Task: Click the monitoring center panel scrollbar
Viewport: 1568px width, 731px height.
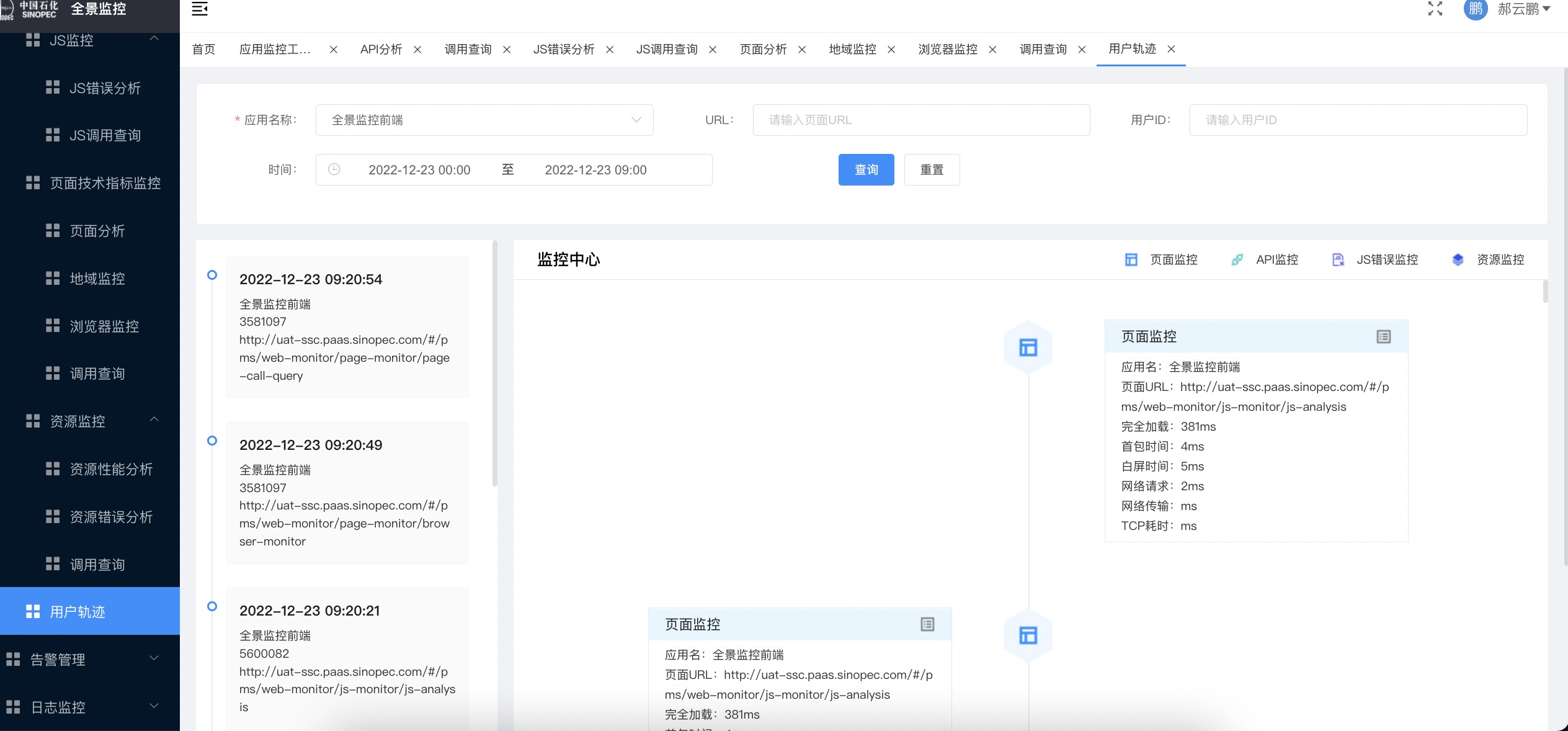Action: pyautogui.click(x=1545, y=292)
